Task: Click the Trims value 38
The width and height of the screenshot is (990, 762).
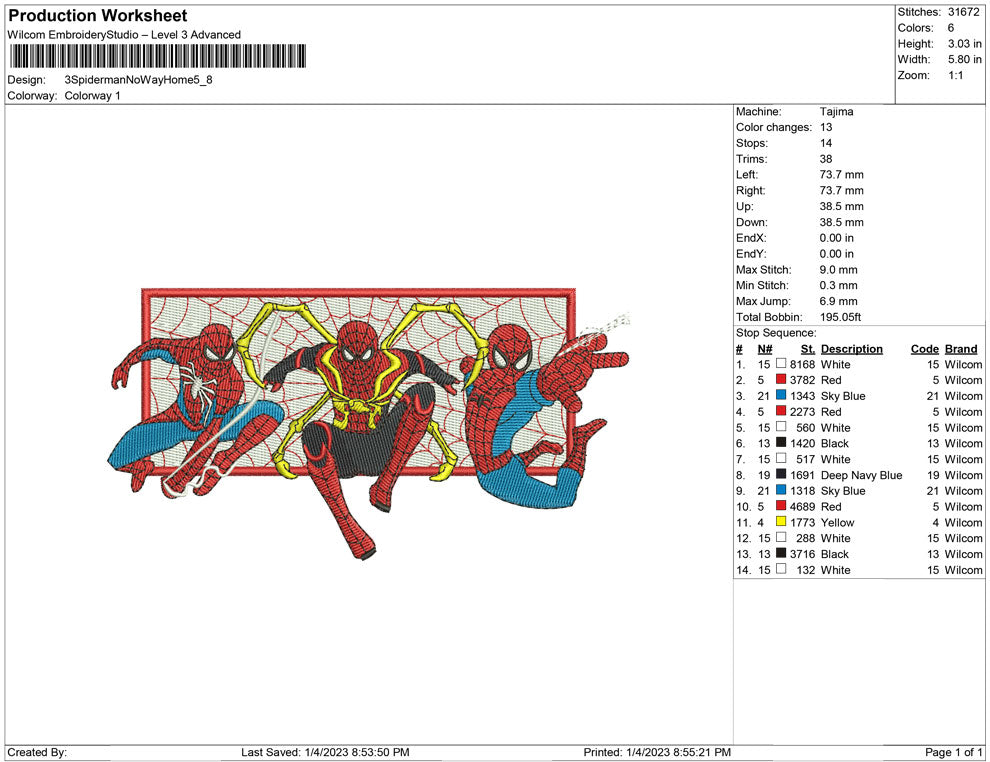Action: tap(826, 159)
